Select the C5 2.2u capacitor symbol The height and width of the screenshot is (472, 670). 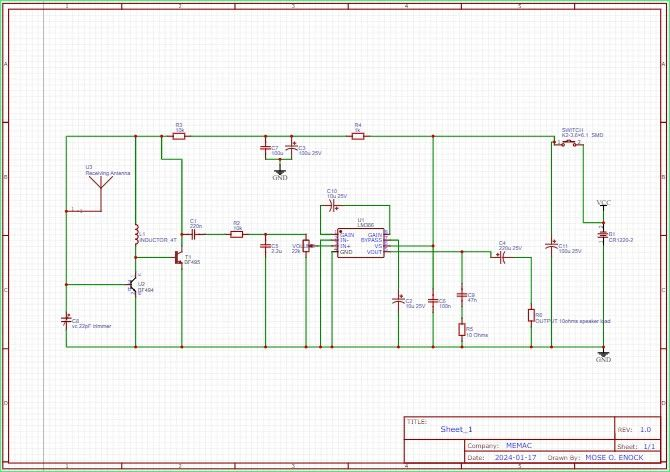pos(265,246)
